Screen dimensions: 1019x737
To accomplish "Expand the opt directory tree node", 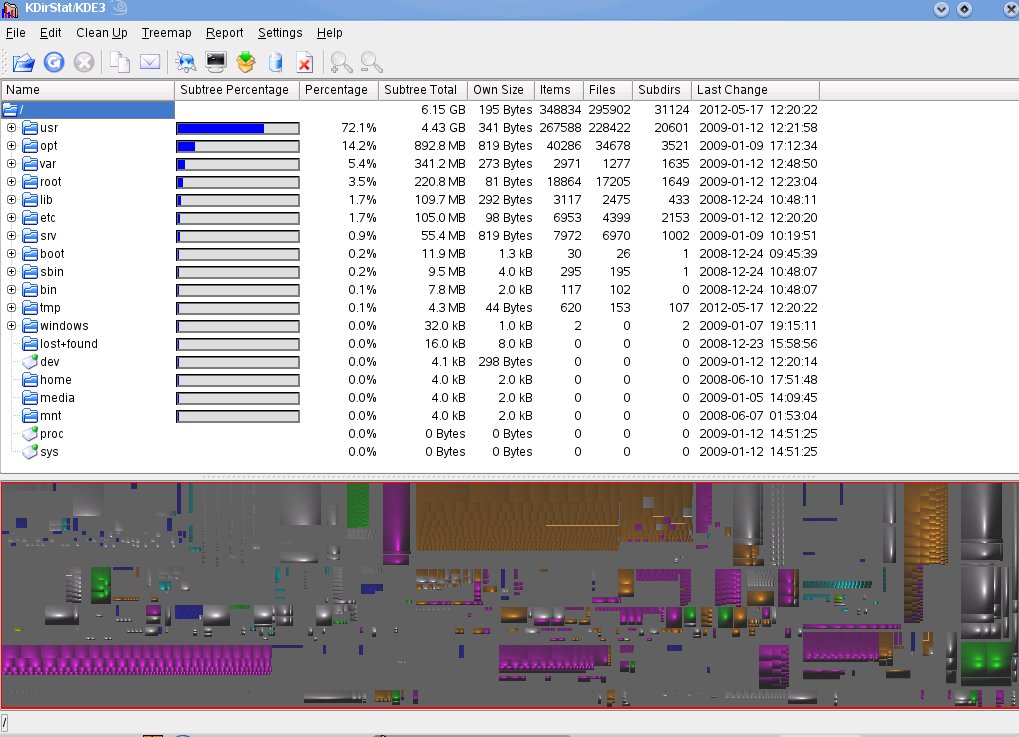I will click(x=12, y=146).
